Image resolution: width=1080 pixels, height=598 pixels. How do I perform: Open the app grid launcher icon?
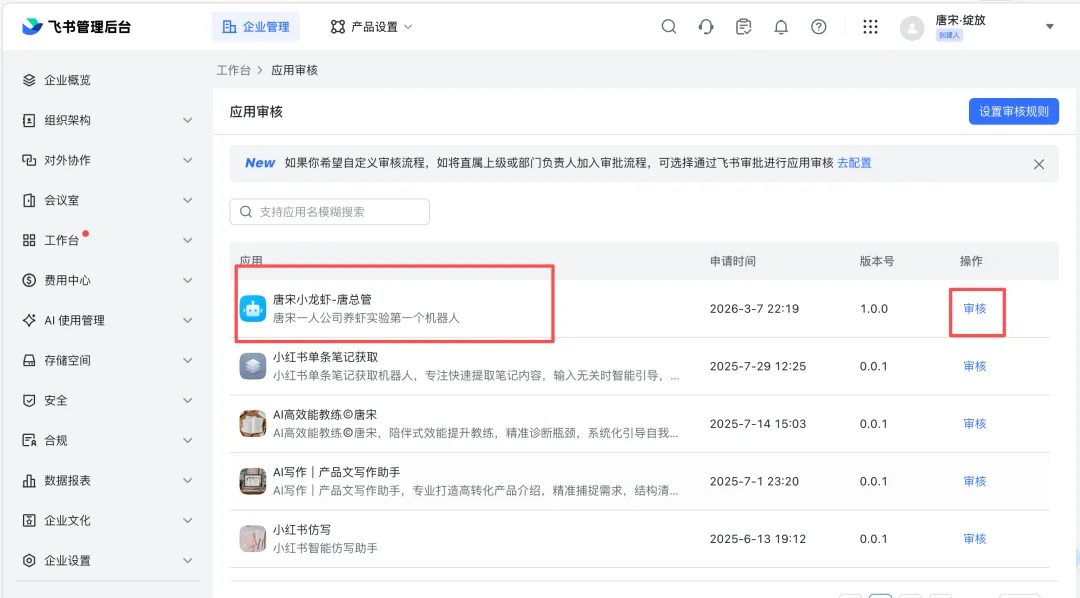click(871, 27)
